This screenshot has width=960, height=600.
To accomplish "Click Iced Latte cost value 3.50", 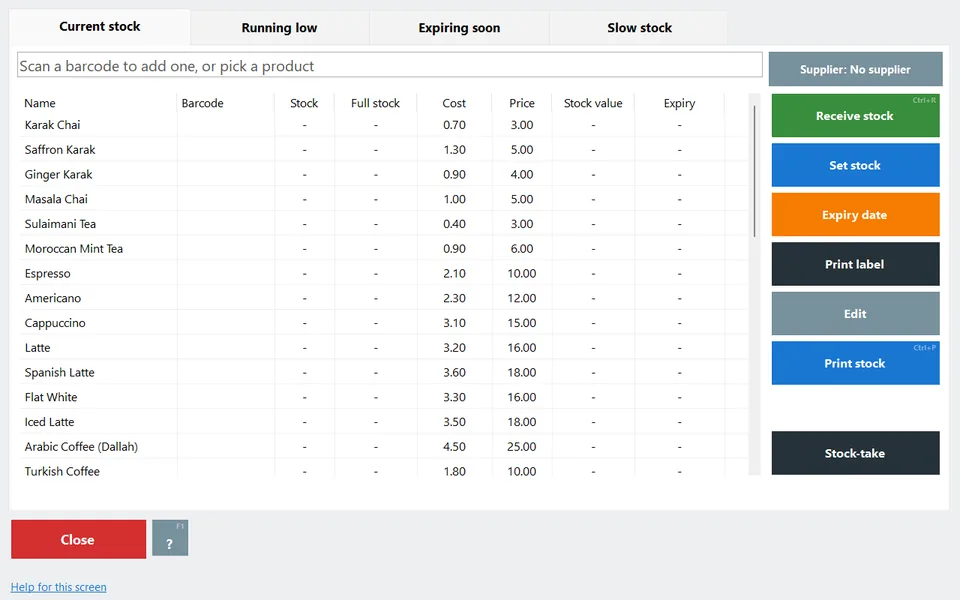I will click(454, 422).
